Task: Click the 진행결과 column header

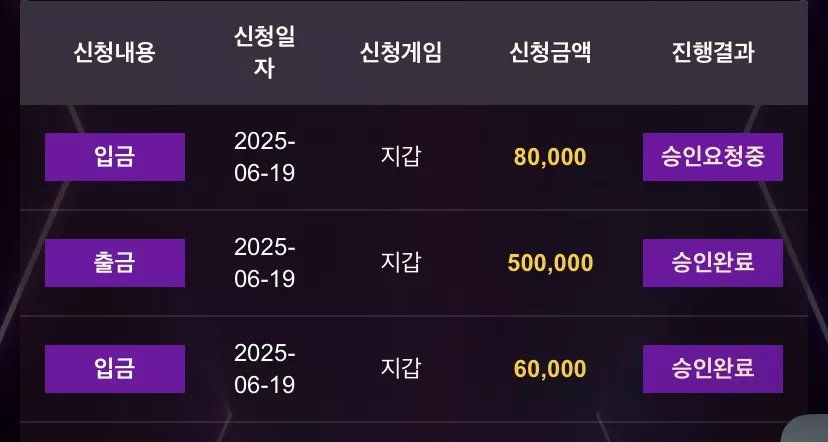Action: coord(713,52)
